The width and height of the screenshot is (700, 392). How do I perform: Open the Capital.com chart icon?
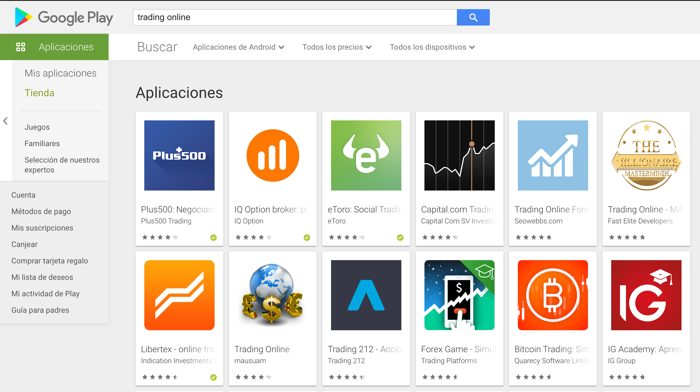pos(459,155)
